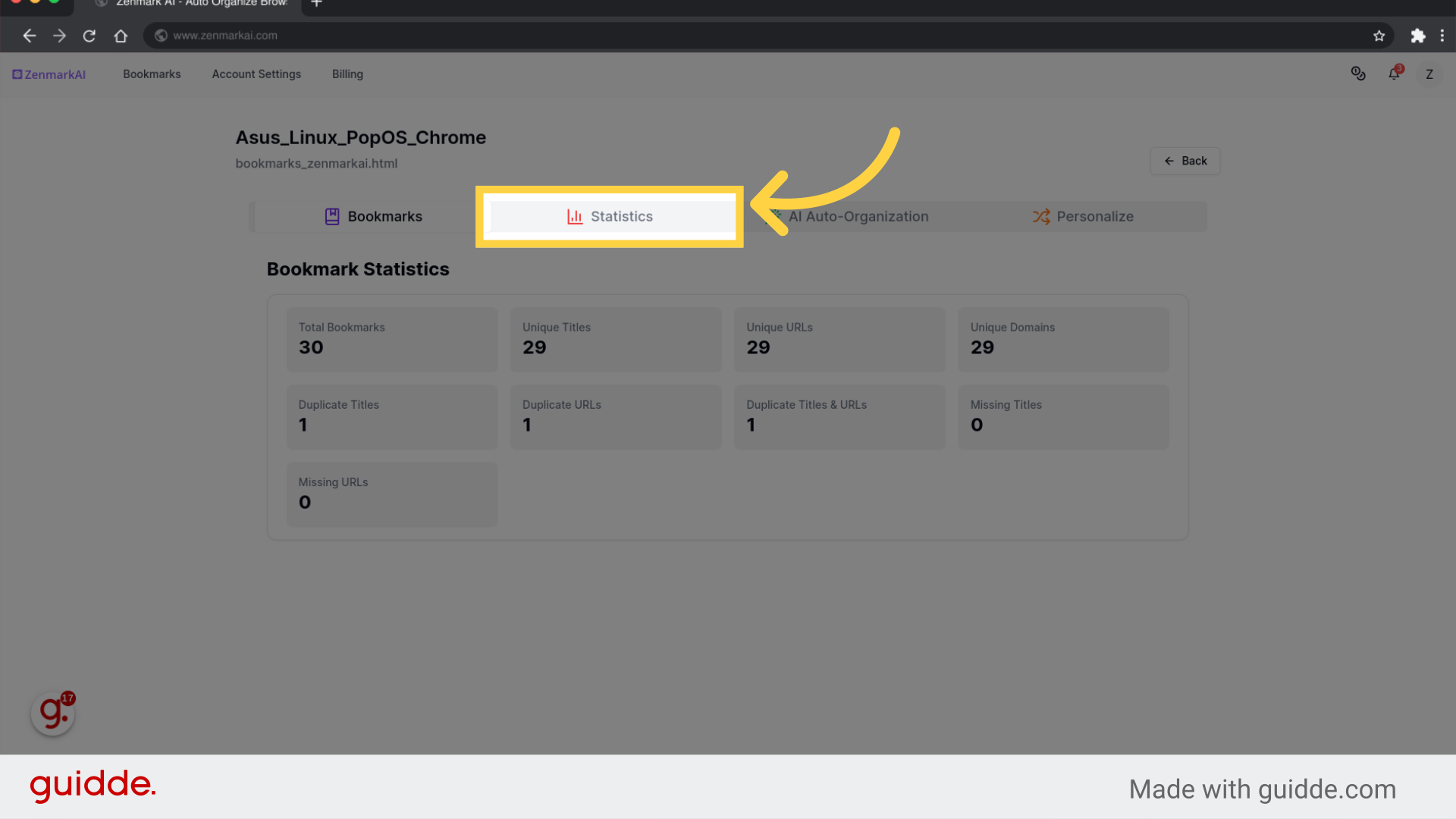Open a new browser tab
1456x819 pixels.
click(316, 4)
